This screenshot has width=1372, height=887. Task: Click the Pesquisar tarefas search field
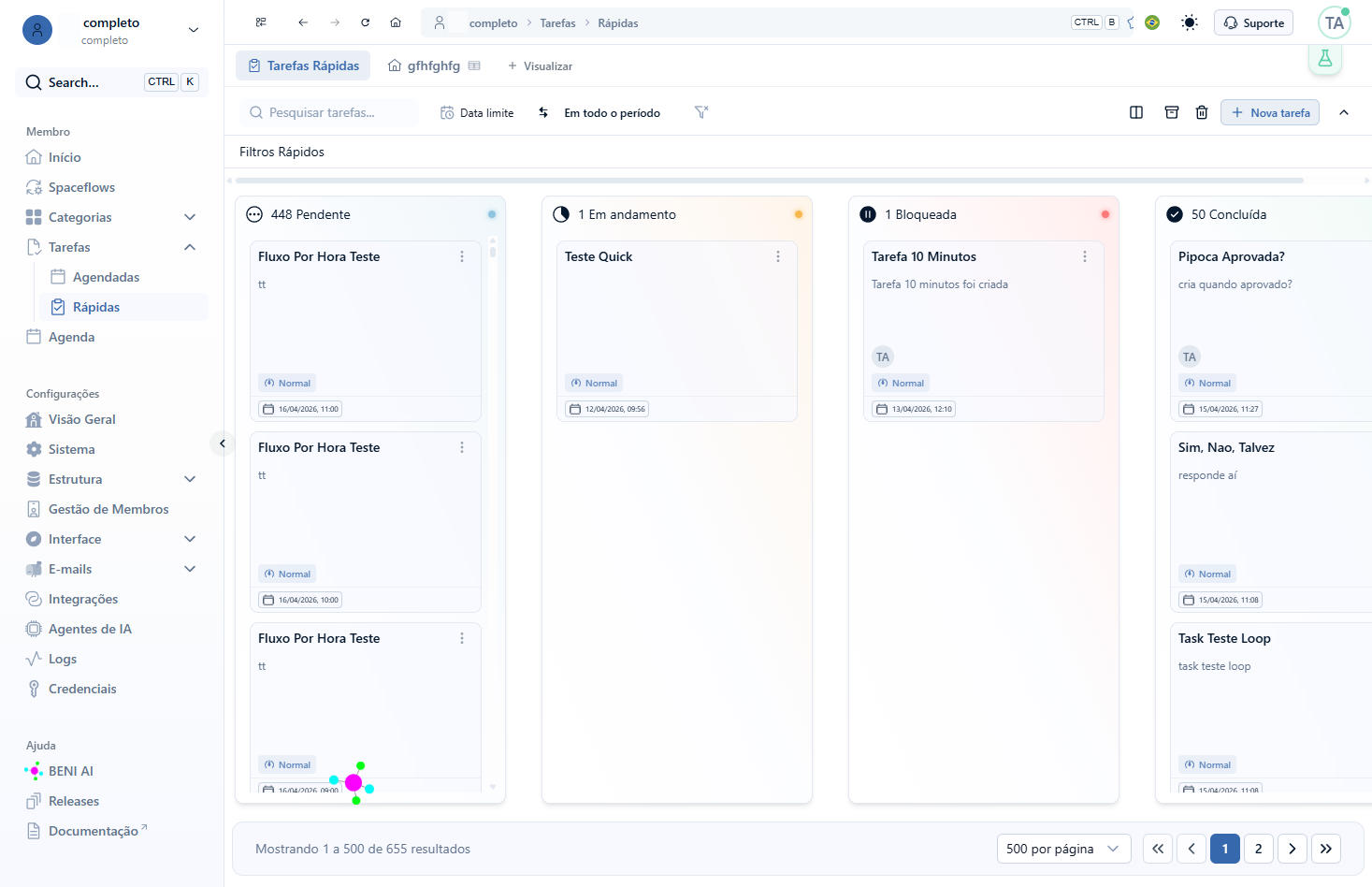(x=329, y=112)
